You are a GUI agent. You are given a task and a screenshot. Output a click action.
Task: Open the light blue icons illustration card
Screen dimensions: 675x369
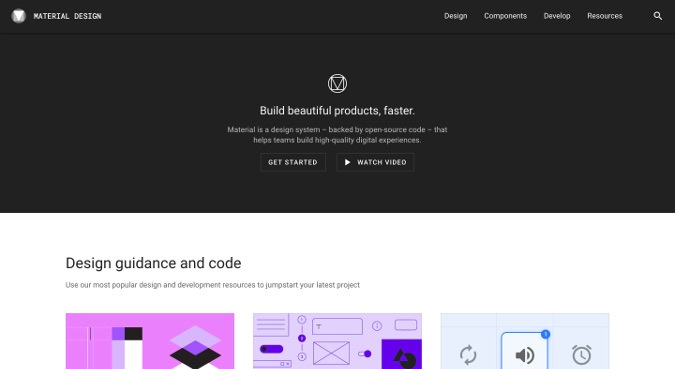pyautogui.click(x=525, y=341)
